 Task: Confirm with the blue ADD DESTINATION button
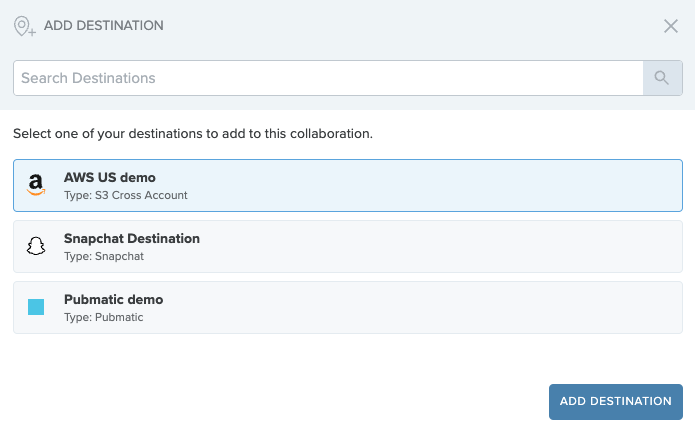616,401
